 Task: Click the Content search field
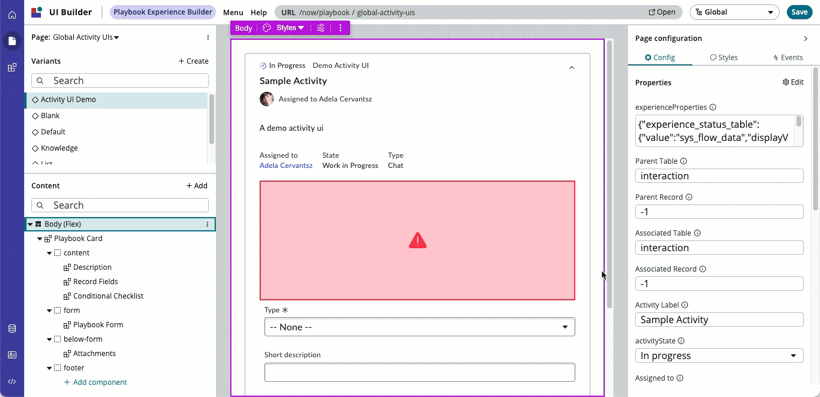tap(120, 205)
